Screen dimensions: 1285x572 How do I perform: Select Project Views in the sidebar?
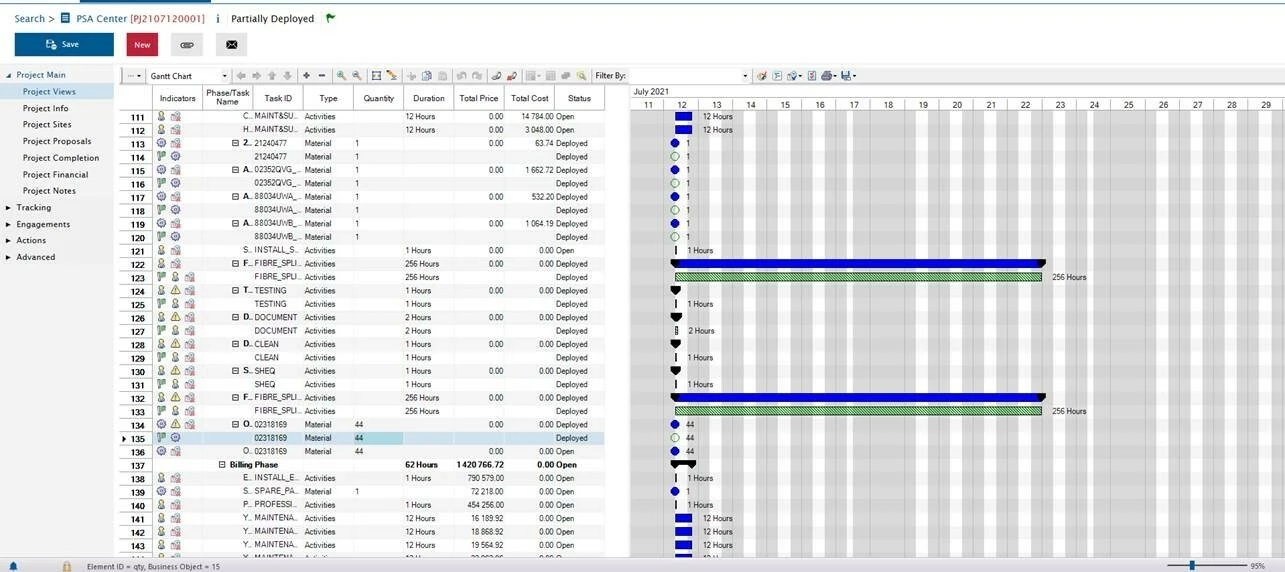click(x=49, y=92)
